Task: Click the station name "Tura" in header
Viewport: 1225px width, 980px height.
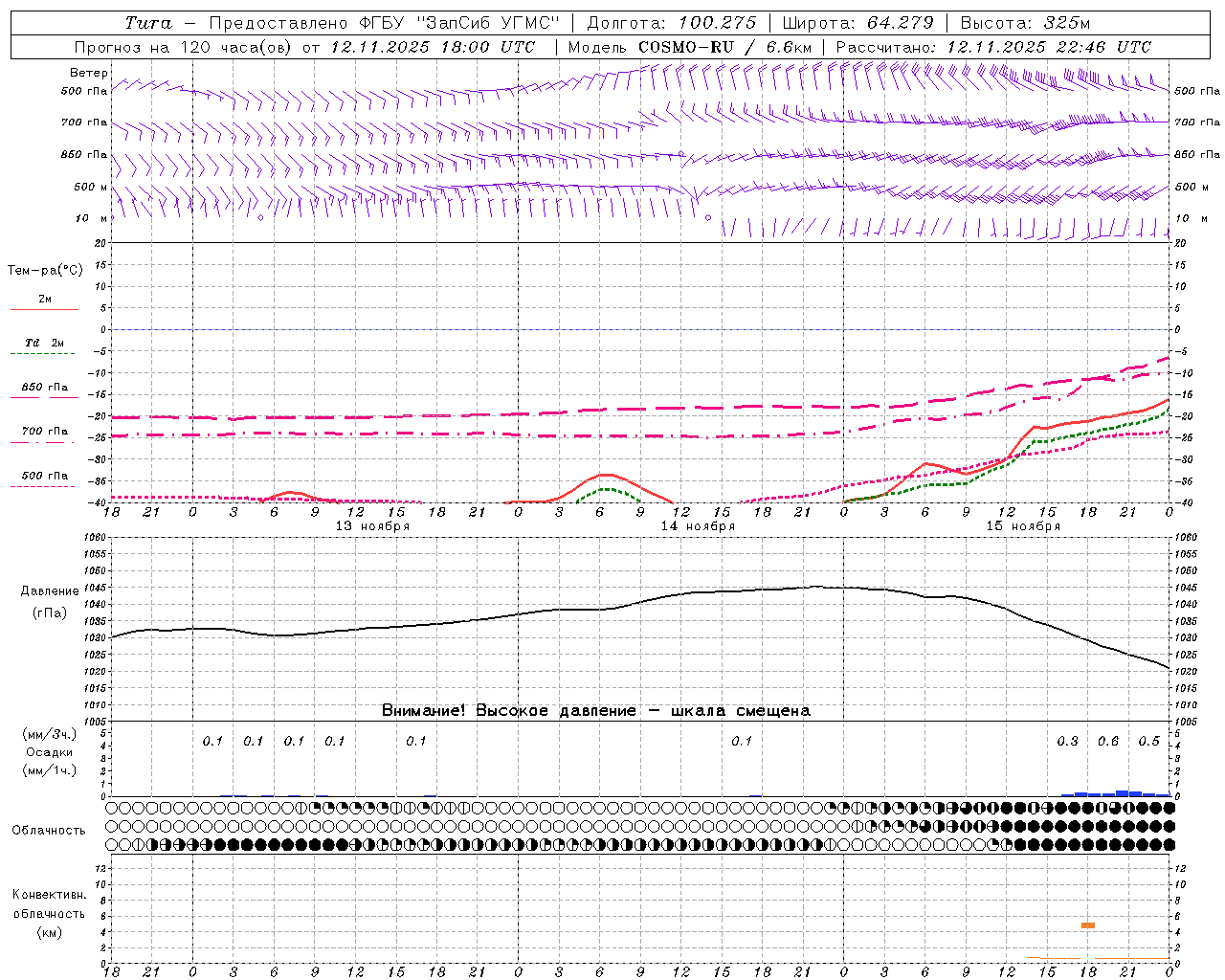Action: [x=148, y=23]
